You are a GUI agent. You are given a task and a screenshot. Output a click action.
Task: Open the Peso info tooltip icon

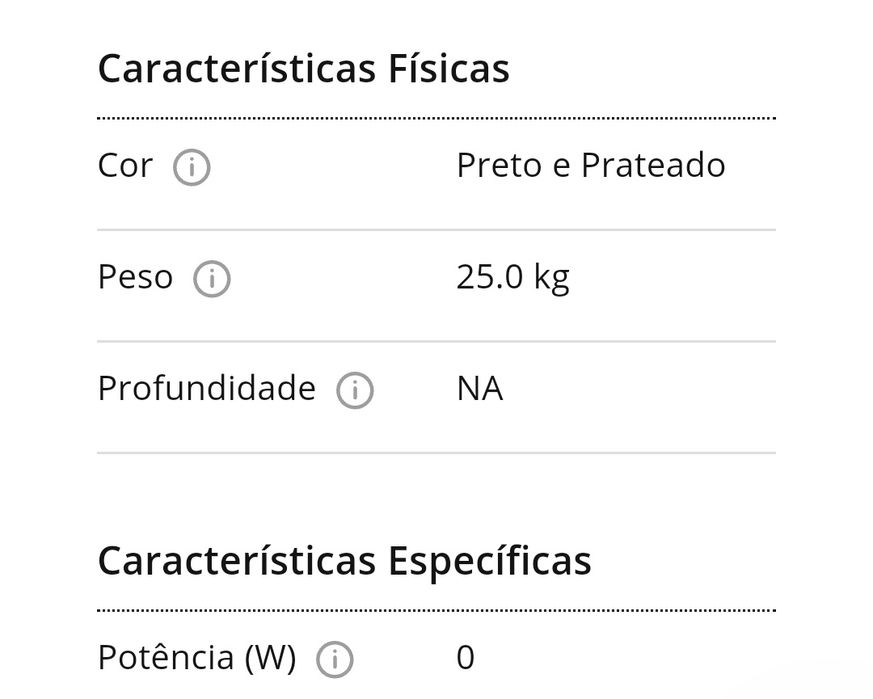click(x=211, y=279)
